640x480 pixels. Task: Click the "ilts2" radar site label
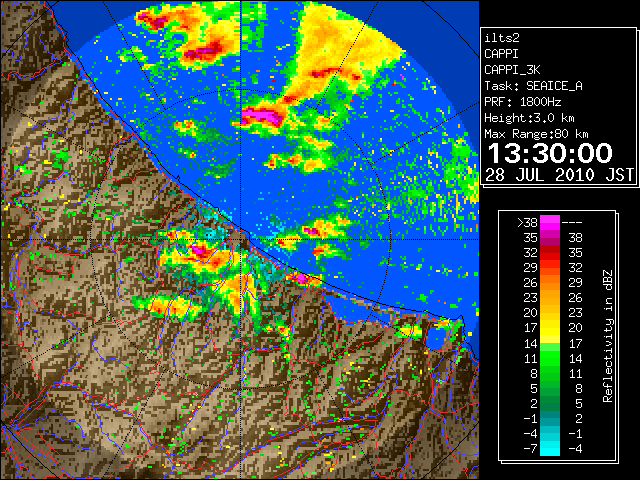tap(502, 38)
